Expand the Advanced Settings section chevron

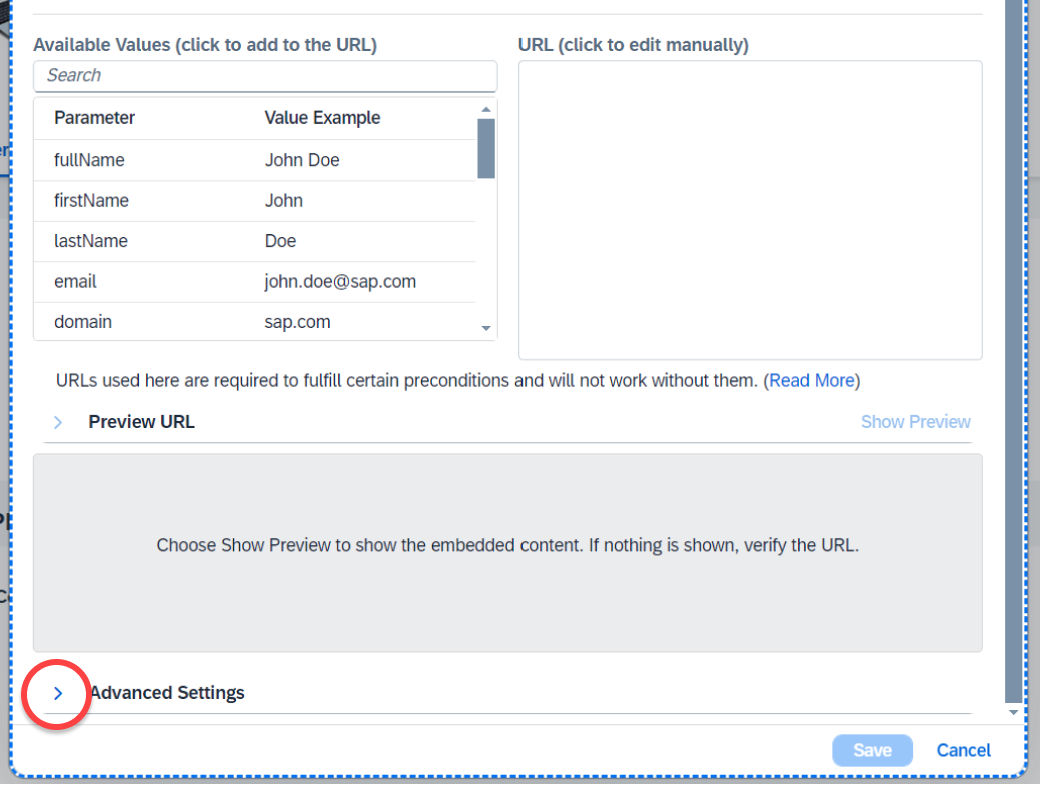(x=58, y=693)
